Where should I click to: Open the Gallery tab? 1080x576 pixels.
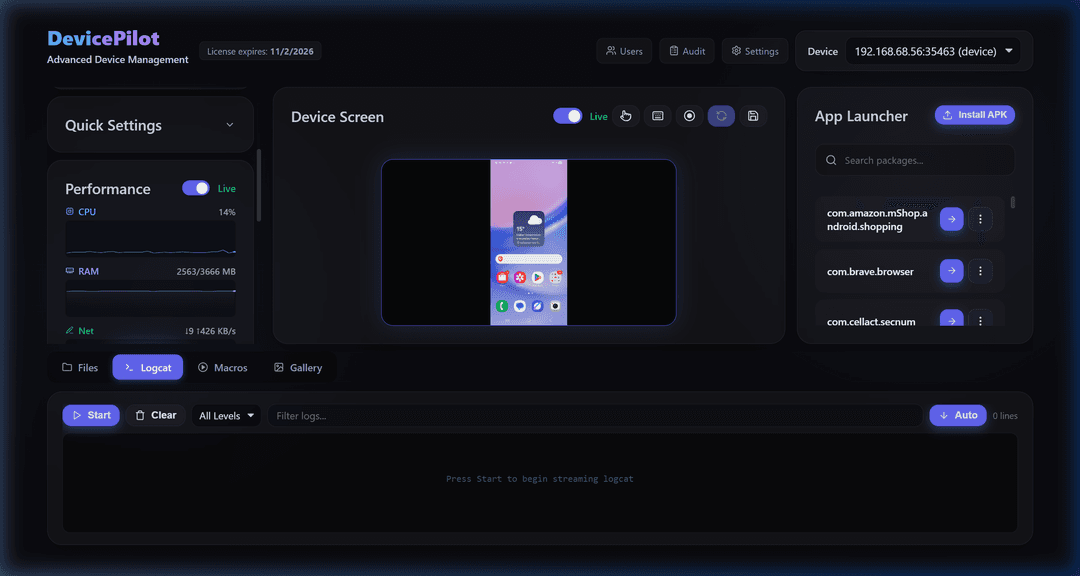pyautogui.click(x=298, y=367)
